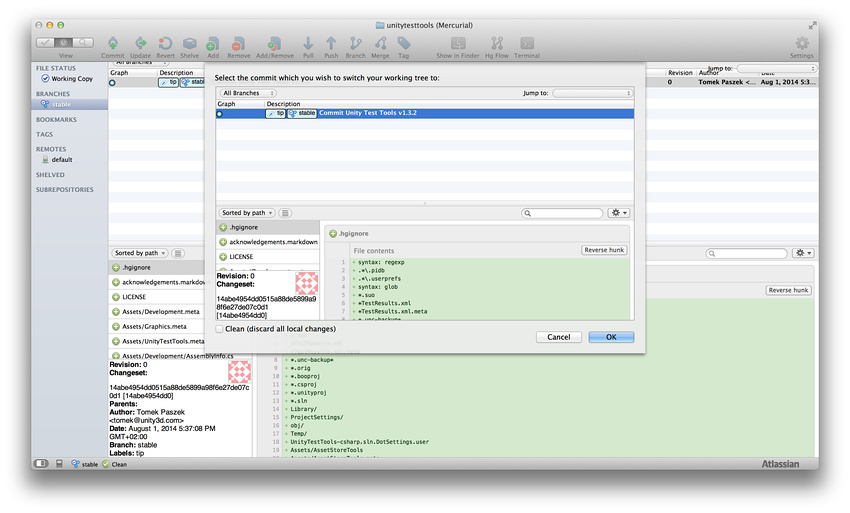Launch Terminal from the toolbar
This screenshot has width=850, height=513.
[x=527, y=44]
